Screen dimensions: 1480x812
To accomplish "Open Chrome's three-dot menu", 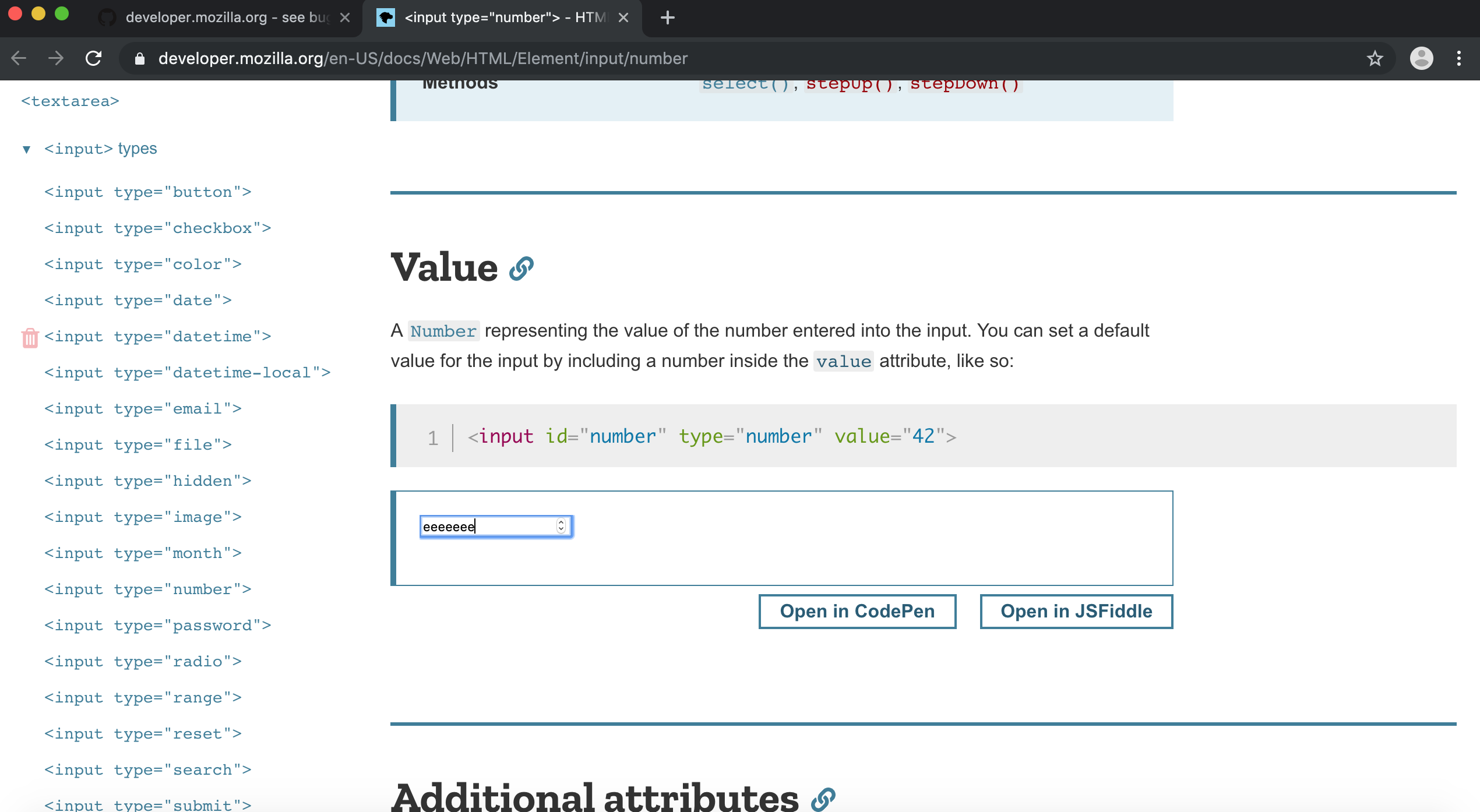I will tap(1459, 58).
